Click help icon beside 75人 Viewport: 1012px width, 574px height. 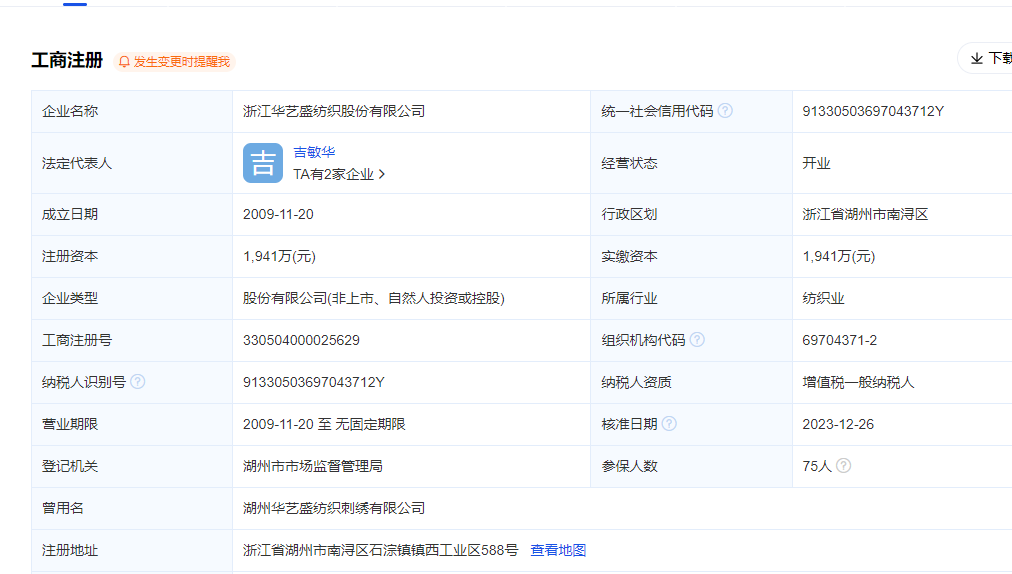tap(844, 466)
